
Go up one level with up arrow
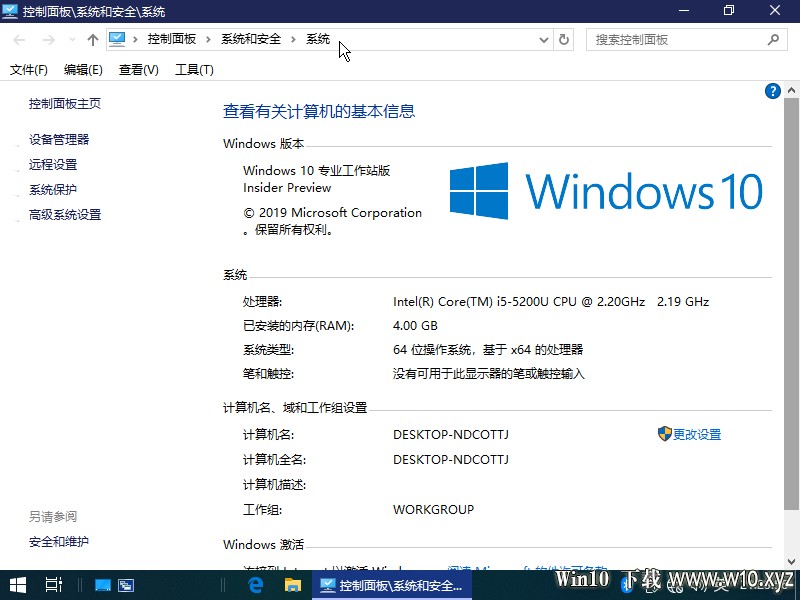(x=92, y=40)
